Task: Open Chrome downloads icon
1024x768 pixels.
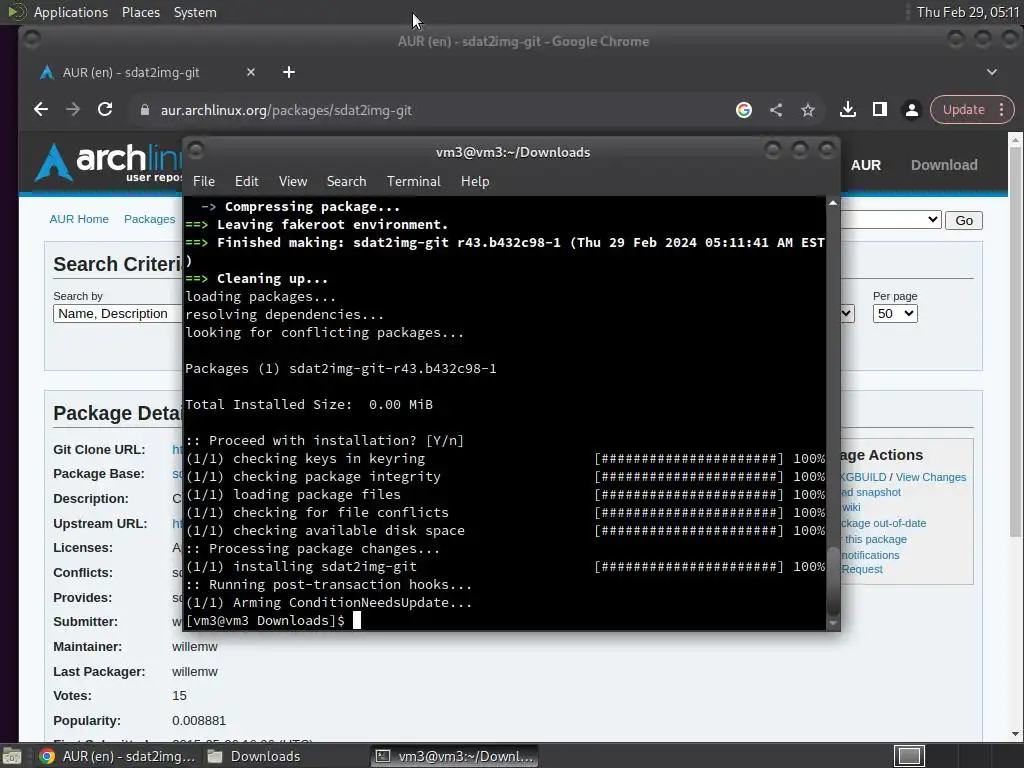Action: coord(848,110)
